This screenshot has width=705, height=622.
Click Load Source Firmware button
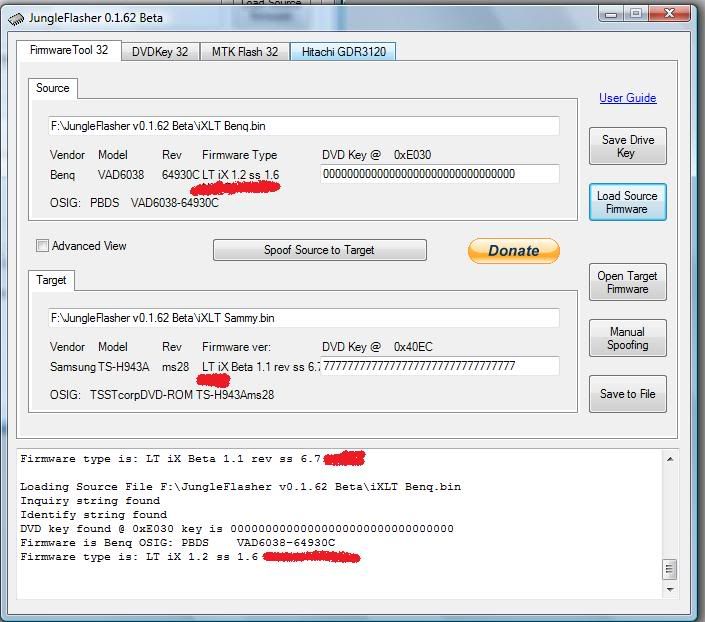[x=628, y=202]
